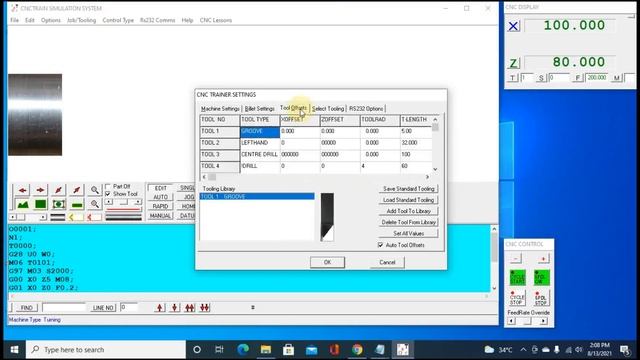Open the Select Tooling tab

[x=328, y=109]
